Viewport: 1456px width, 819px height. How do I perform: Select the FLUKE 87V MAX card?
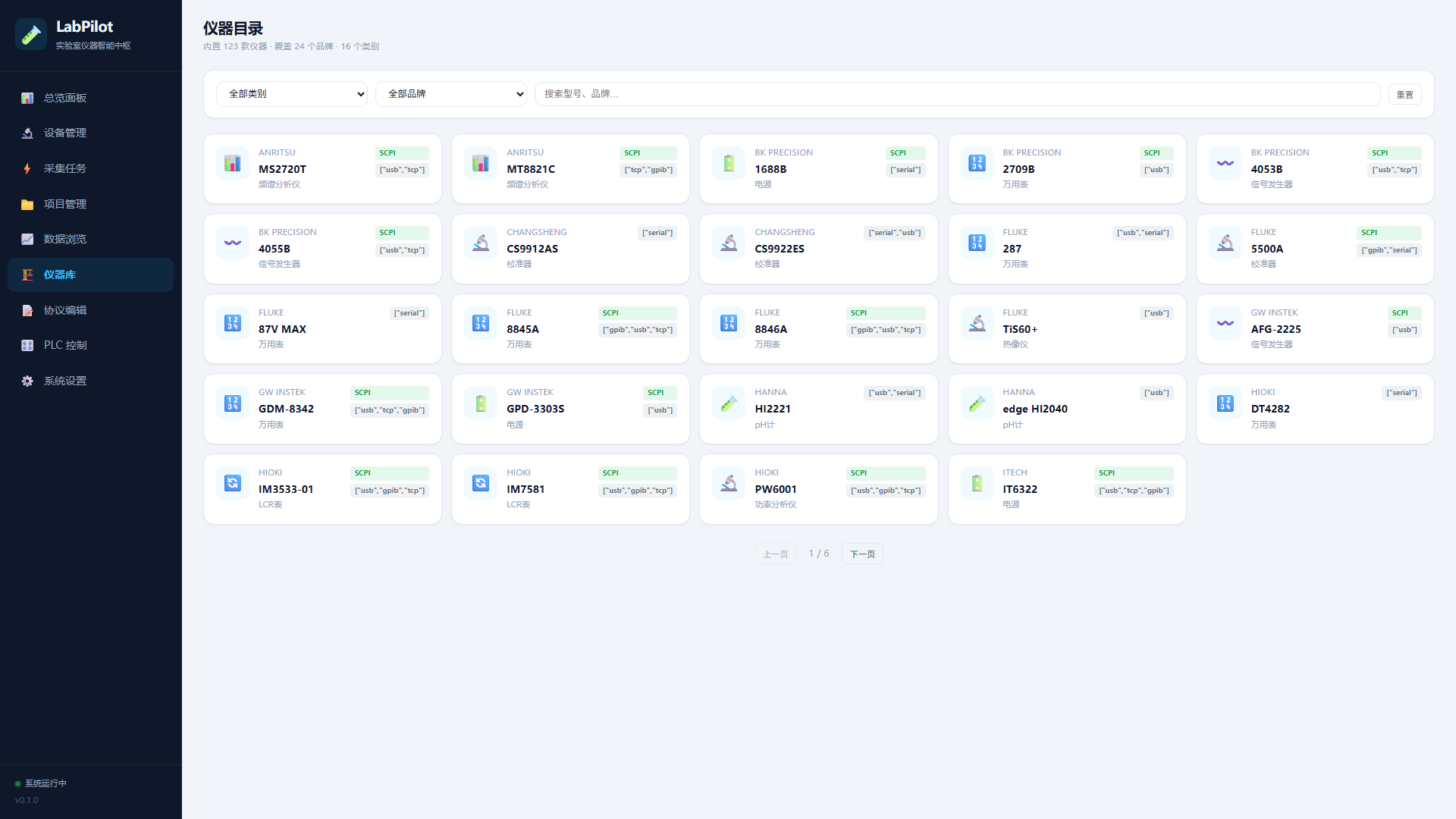pyautogui.click(x=322, y=328)
